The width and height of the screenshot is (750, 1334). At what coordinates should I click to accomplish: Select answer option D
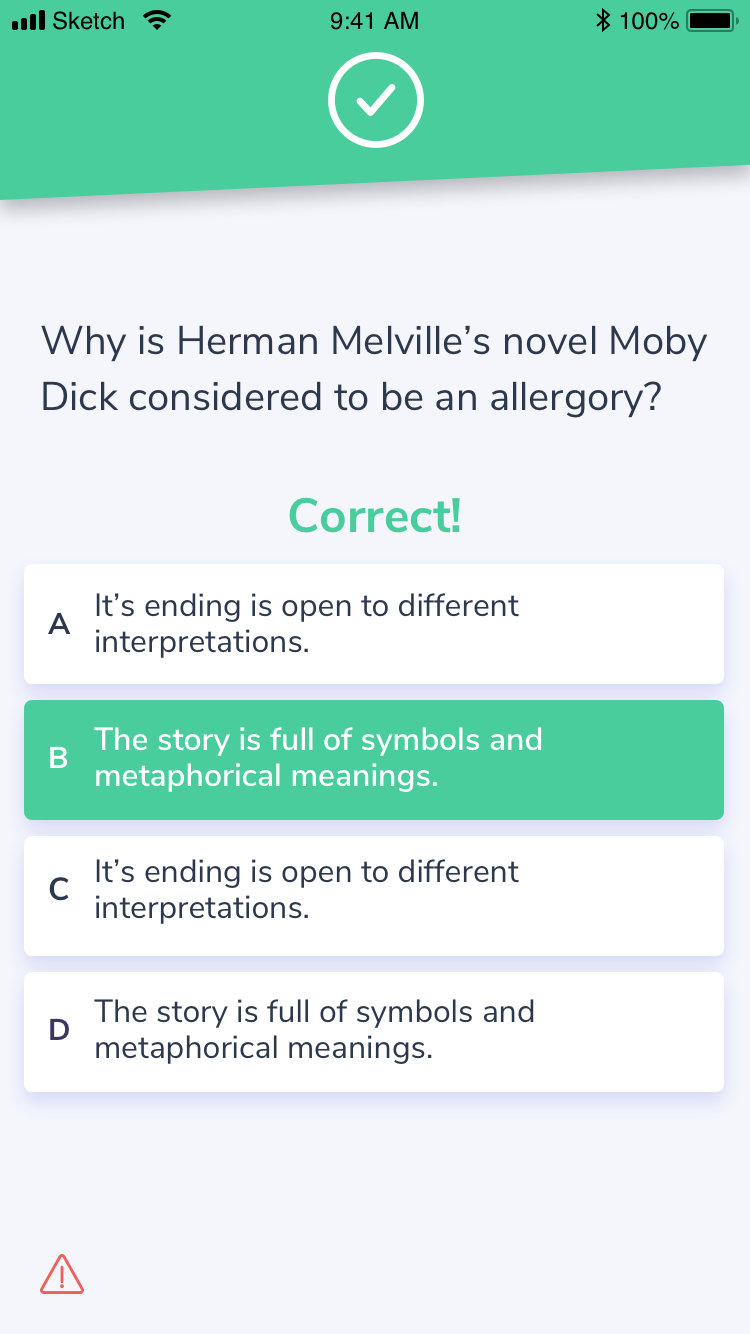(374, 1031)
